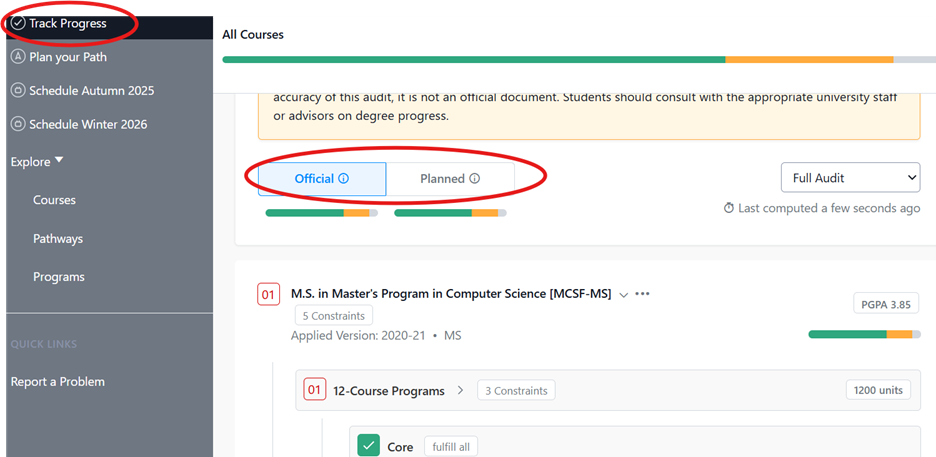Open the Full Audit dropdown
936x457 pixels.
[850, 178]
